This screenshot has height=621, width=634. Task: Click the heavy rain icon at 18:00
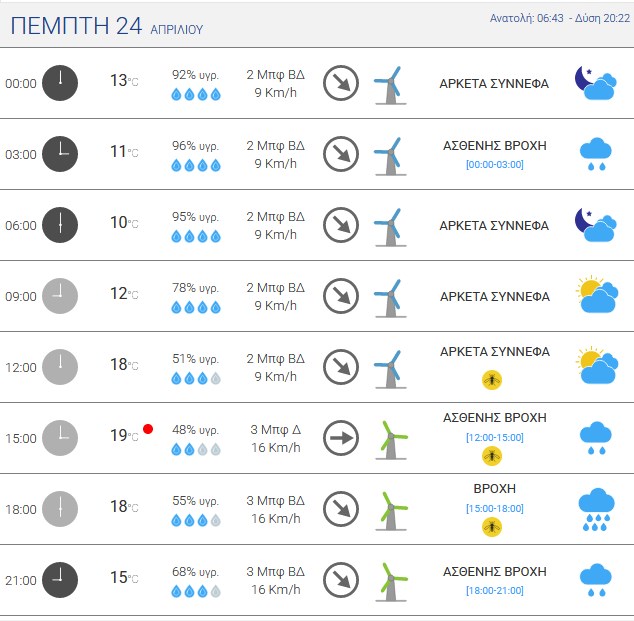(x=596, y=509)
